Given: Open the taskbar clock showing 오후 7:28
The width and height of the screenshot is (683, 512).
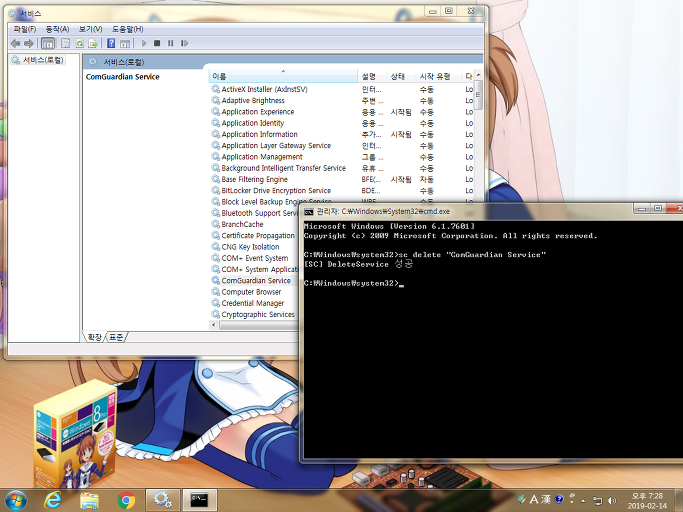Looking at the screenshot, I should click(x=647, y=501).
